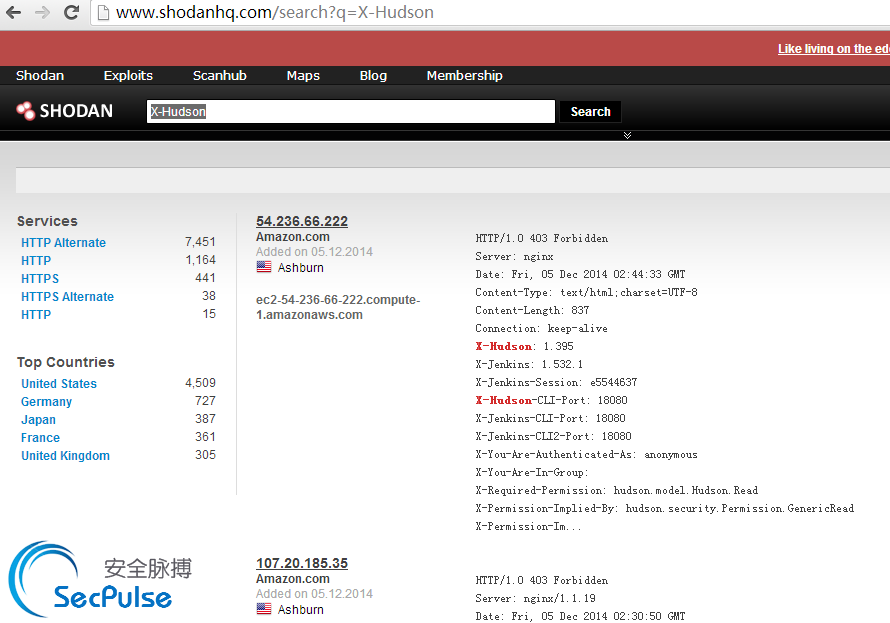Click Ashburn under 107.20.185.35
This screenshot has height=623, width=890.
(301, 609)
